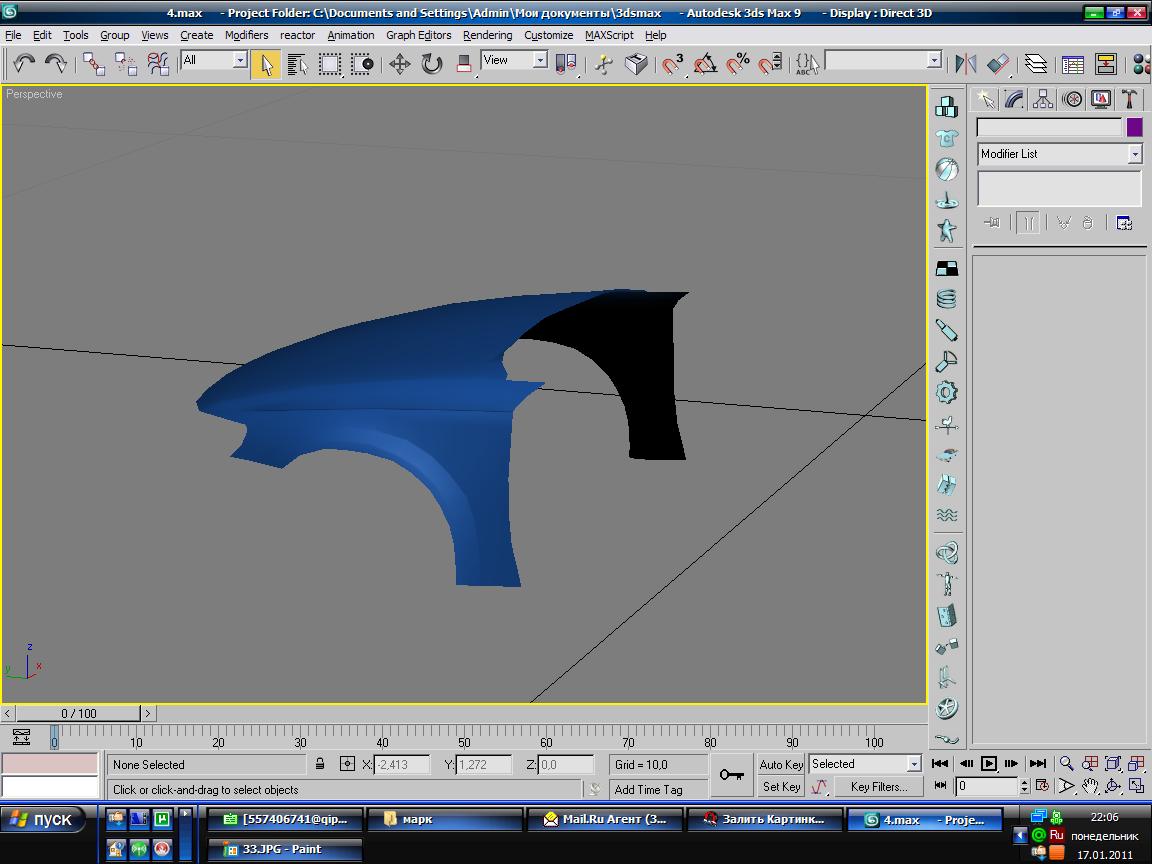Toggle the Selection Lock padlock
The width and height of the screenshot is (1152, 864).
(x=320, y=764)
